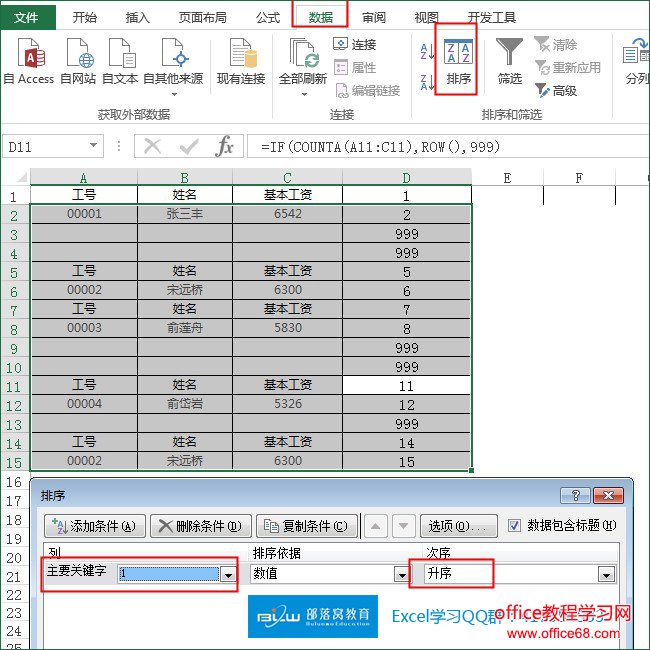
Task: Select column A header
Action: [84, 177]
